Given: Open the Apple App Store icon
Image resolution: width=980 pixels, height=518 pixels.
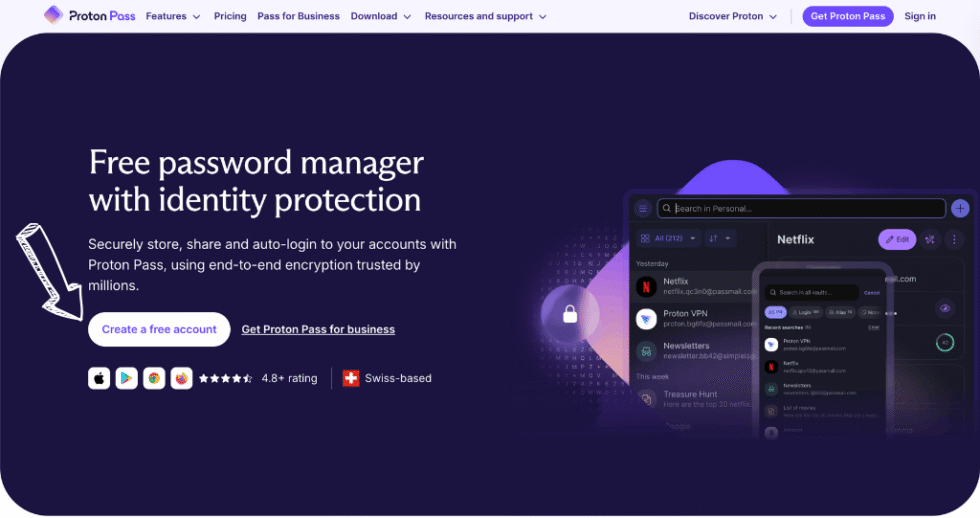Looking at the screenshot, I should [x=99, y=378].
